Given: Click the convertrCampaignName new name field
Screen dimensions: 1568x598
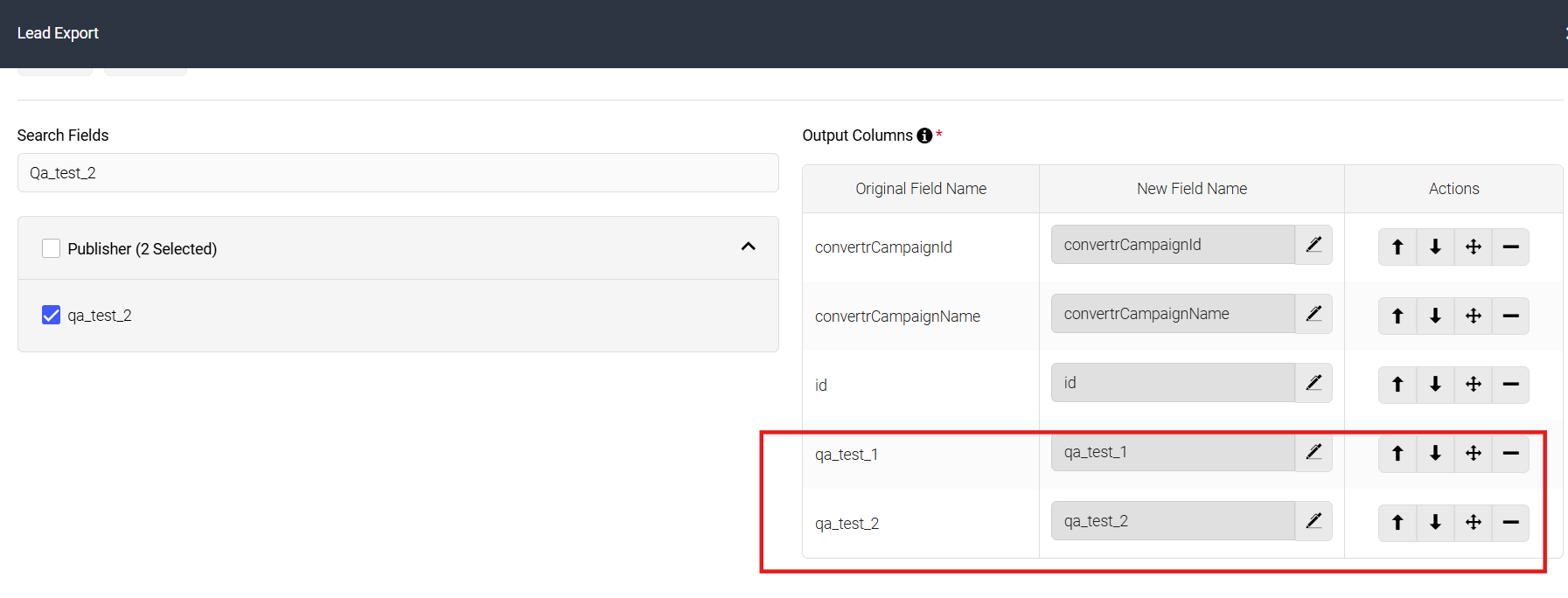Looking at the screenshot, I should coord(1173,314).
